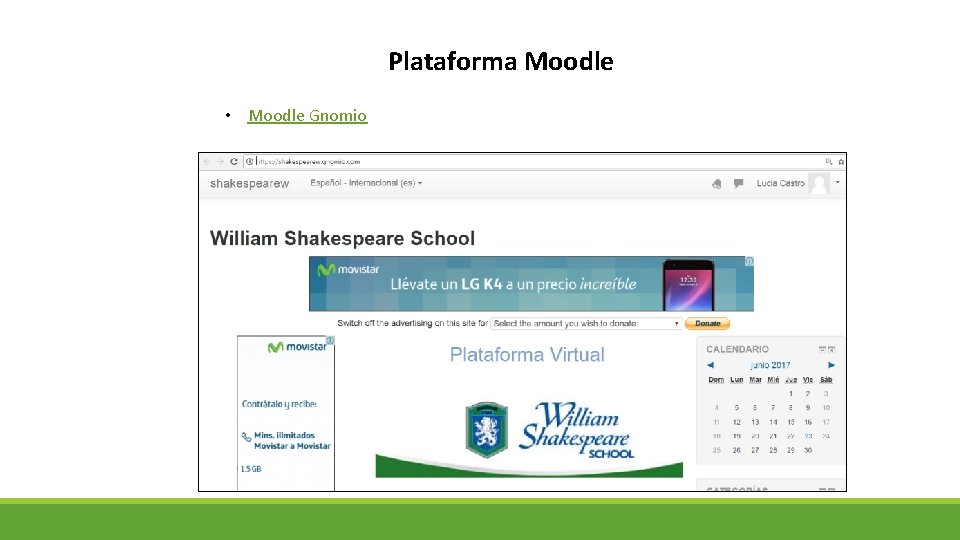
Task: Open the Moodle Gnomio hyperlink
Action: click(x=307, y=115)
